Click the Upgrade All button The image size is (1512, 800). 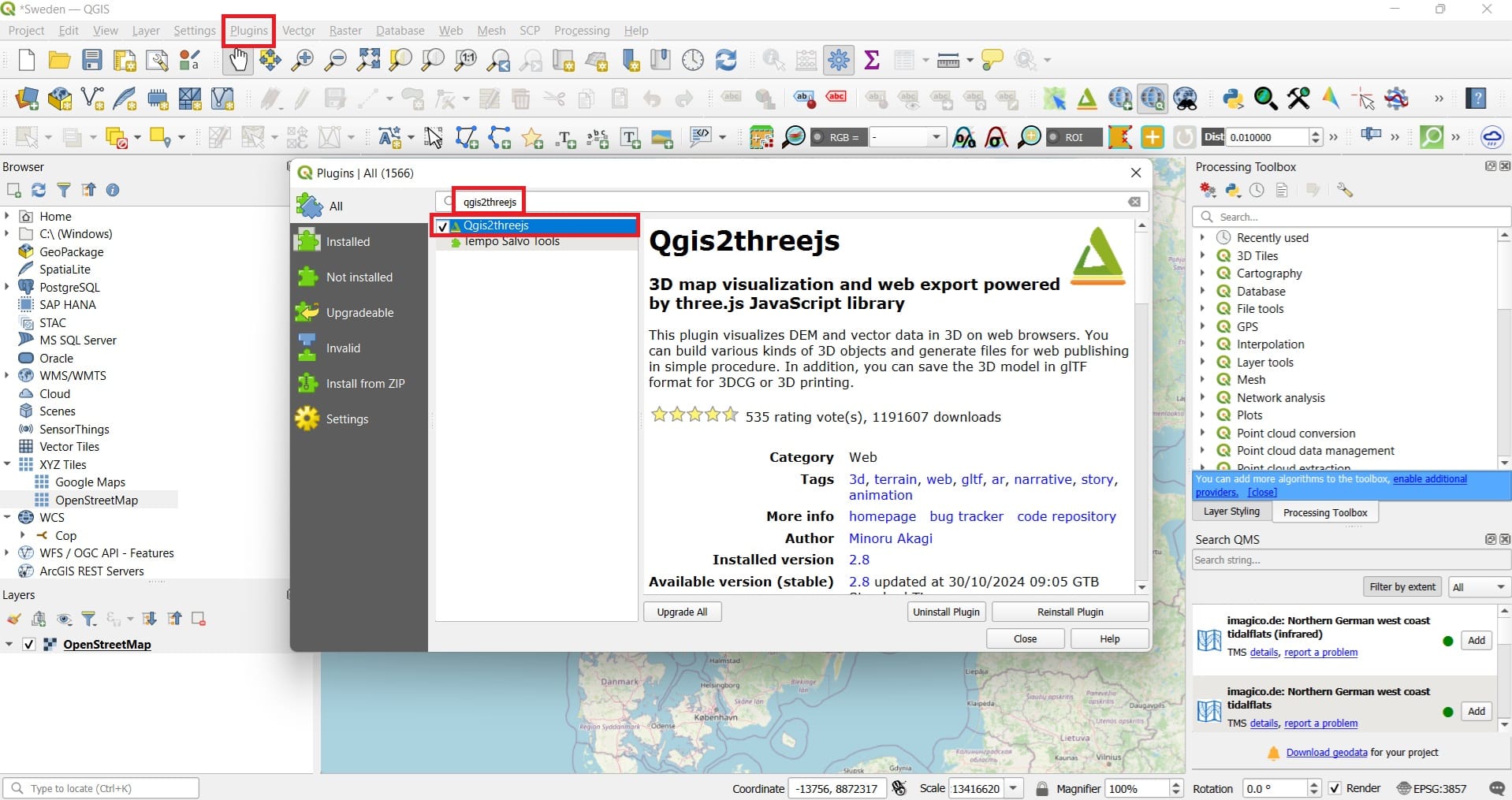tap(682, 612)
